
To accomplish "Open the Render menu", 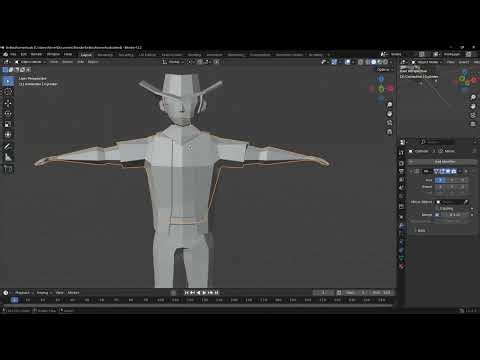I will click(36, 54).
